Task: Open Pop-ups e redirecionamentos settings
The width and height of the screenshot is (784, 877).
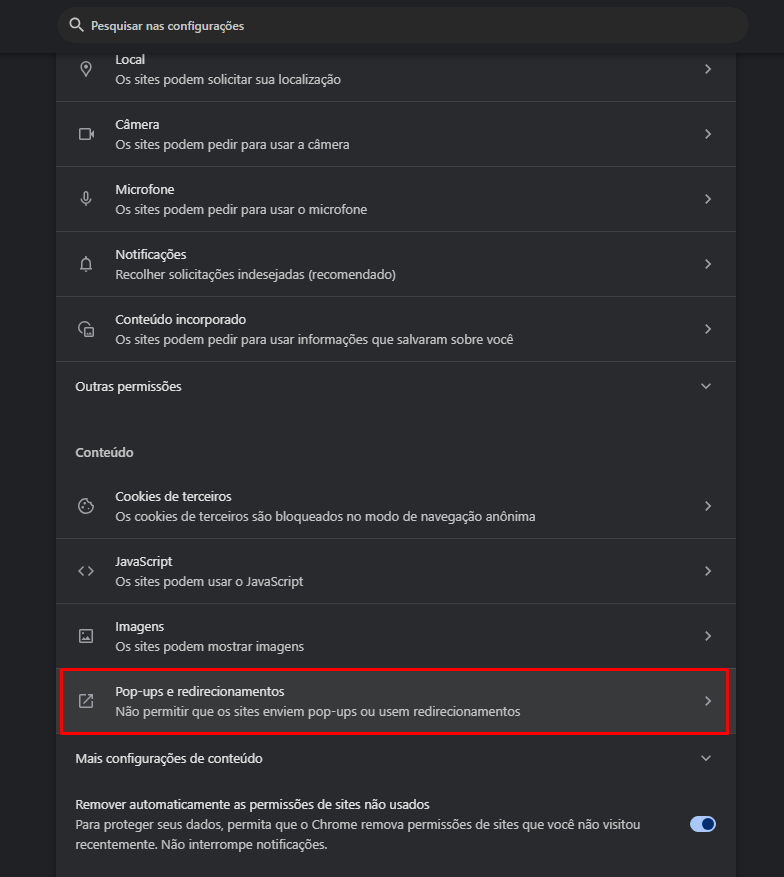Action: tap(395, 701)
